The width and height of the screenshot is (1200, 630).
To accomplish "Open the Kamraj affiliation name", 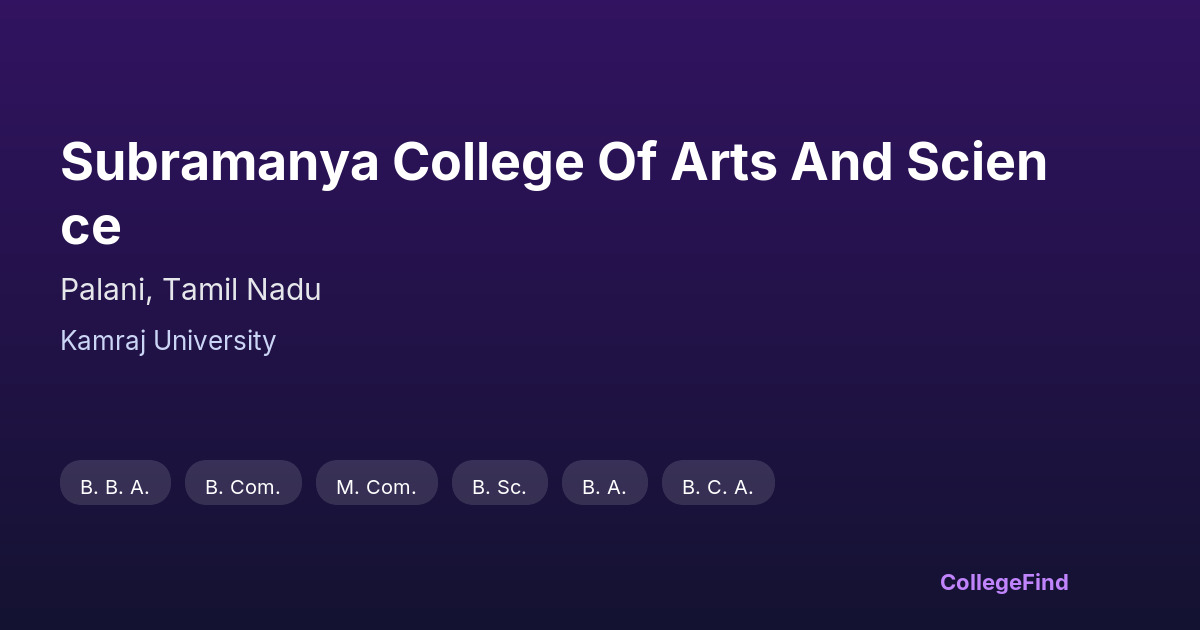I will coord(103,341).
